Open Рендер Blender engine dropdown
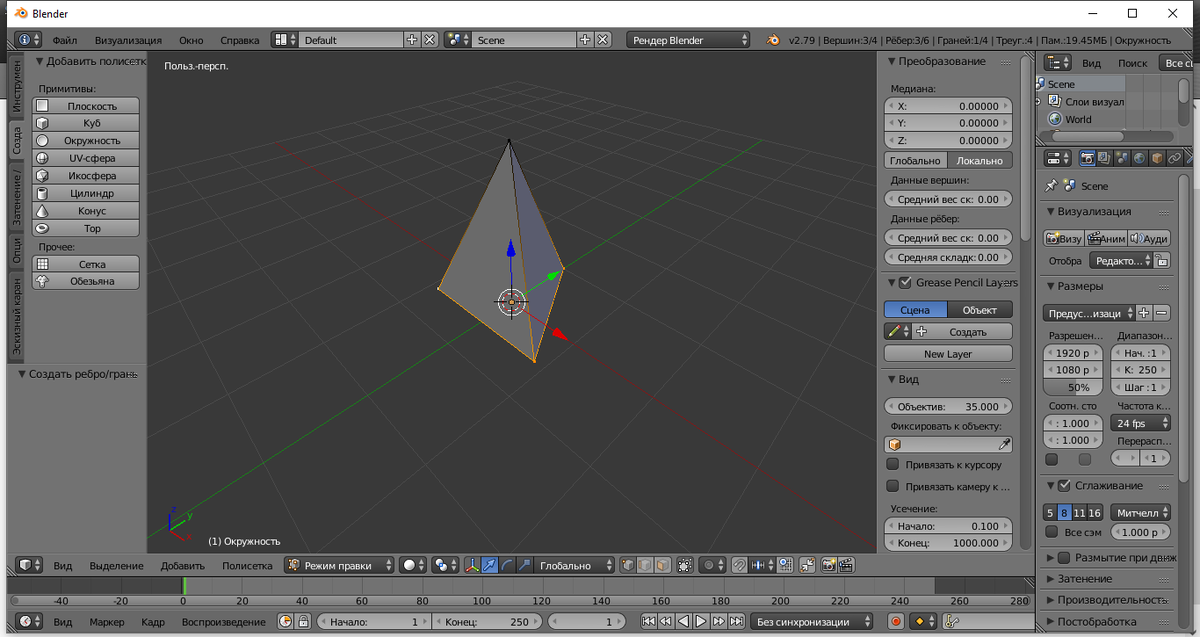 [x=689, y=40]
